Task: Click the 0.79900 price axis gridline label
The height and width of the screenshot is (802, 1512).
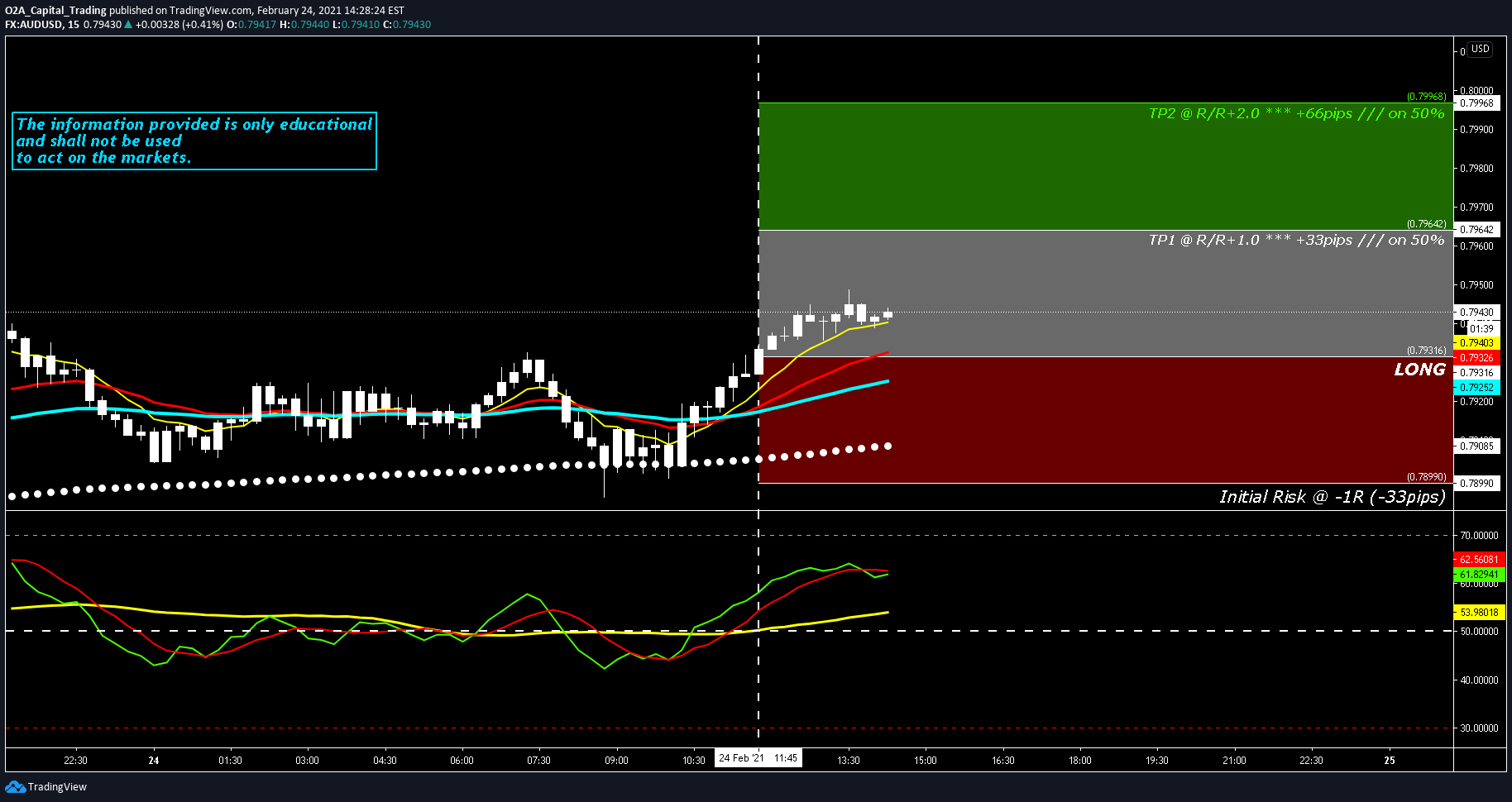Action: coord(1477,130)
